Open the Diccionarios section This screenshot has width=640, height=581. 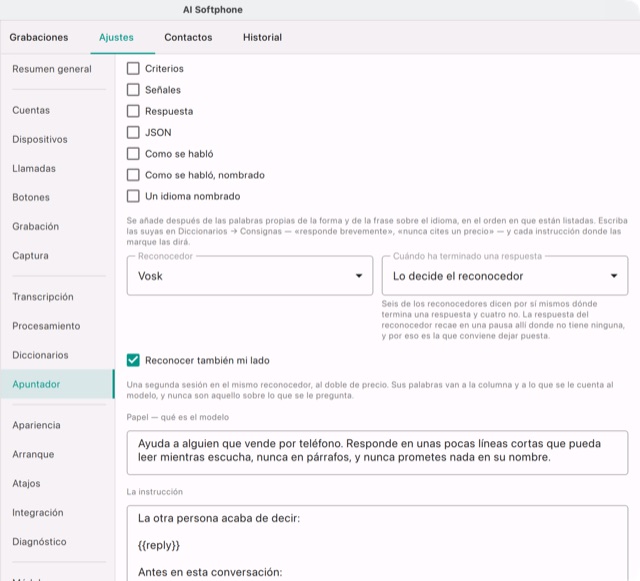pyautogui.click(x=40, y=355)
